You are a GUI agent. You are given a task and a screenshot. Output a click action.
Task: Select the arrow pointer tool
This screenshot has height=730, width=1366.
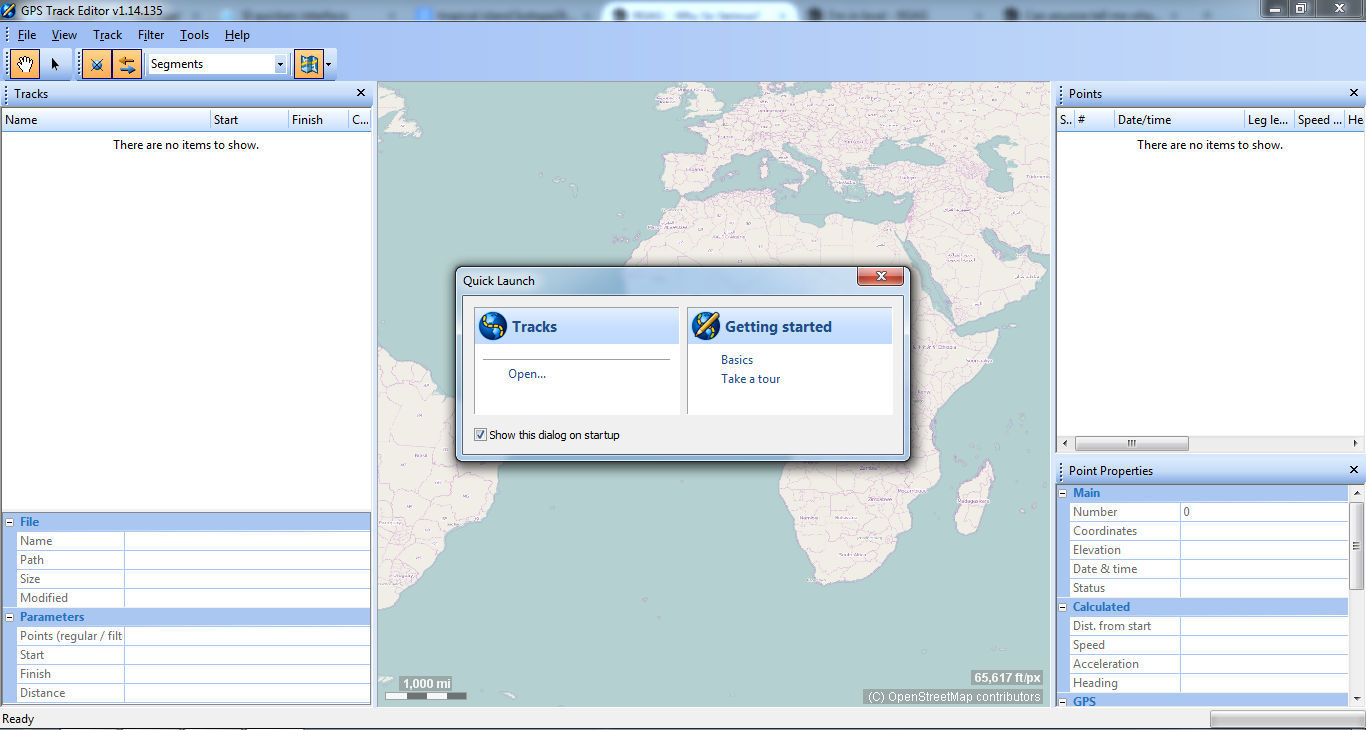point(55,64)
